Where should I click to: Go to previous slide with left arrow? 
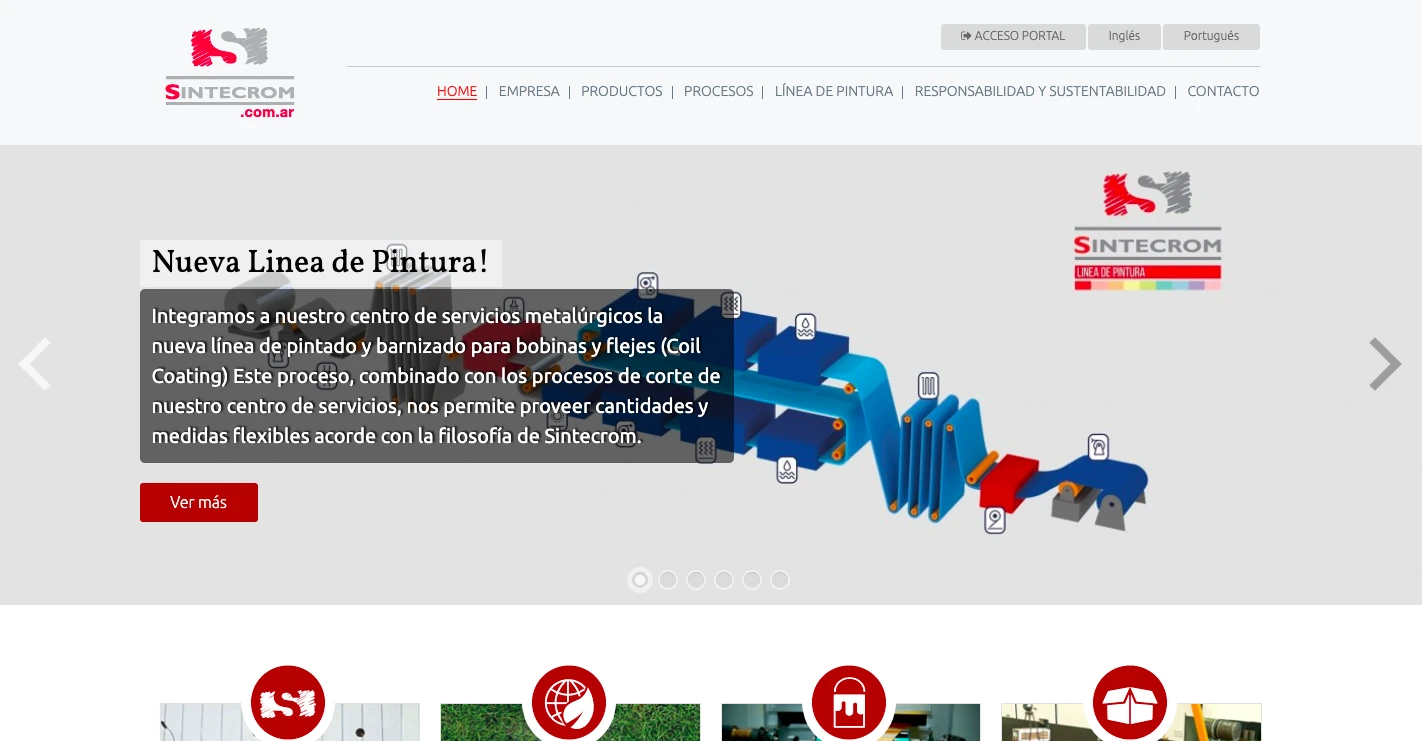(x=35, y=364)
